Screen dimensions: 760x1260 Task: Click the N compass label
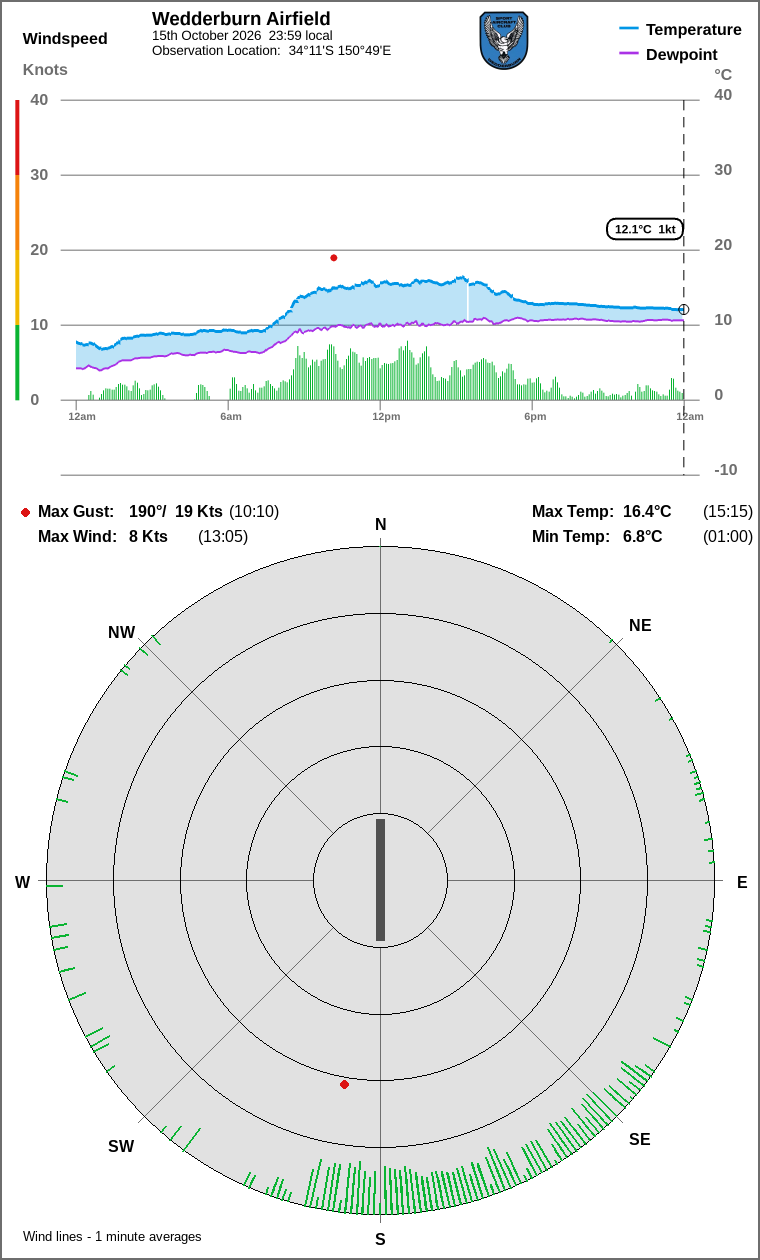coord(380,525)
